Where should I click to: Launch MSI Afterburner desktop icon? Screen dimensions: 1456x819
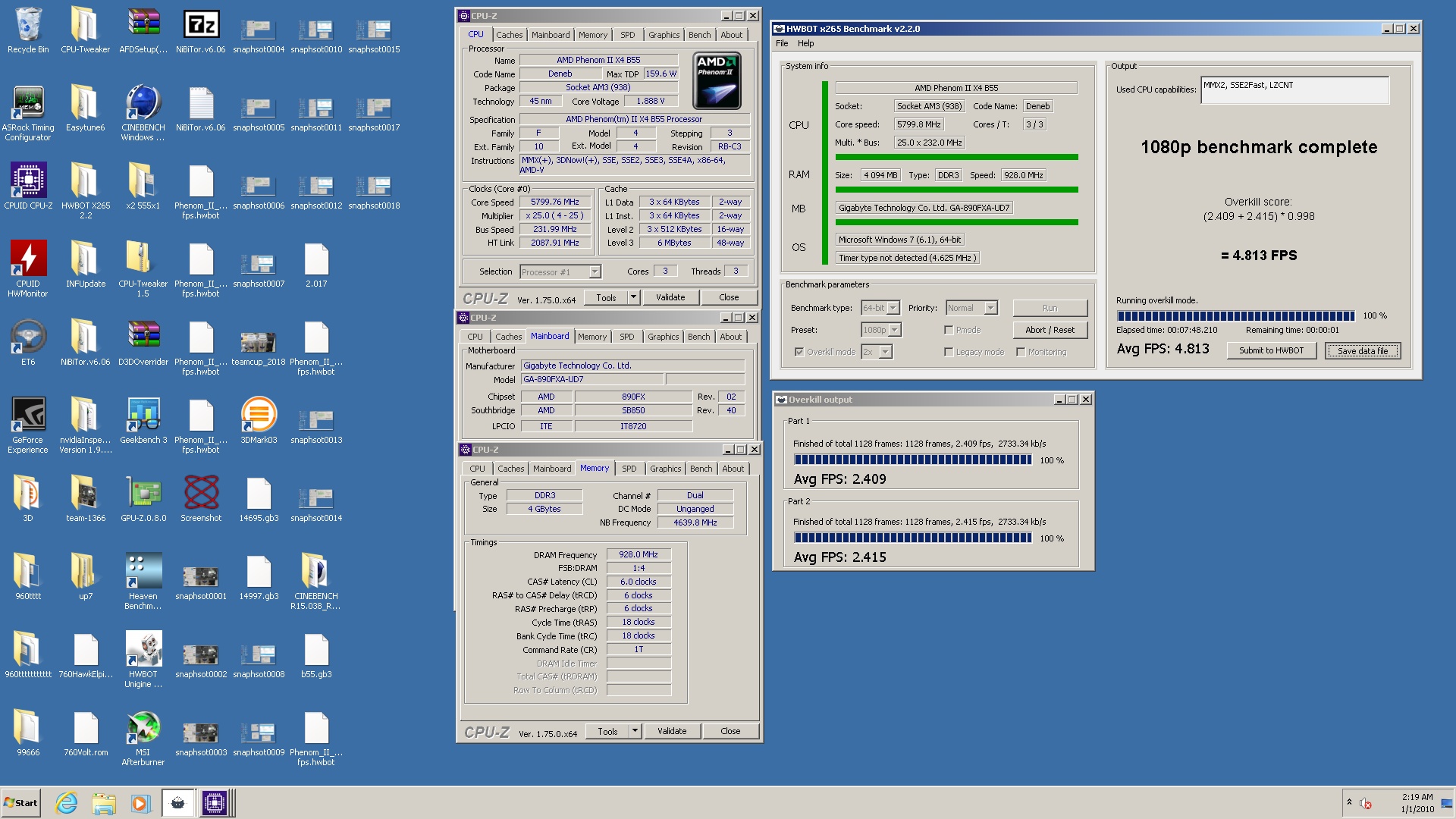(143, 737)
